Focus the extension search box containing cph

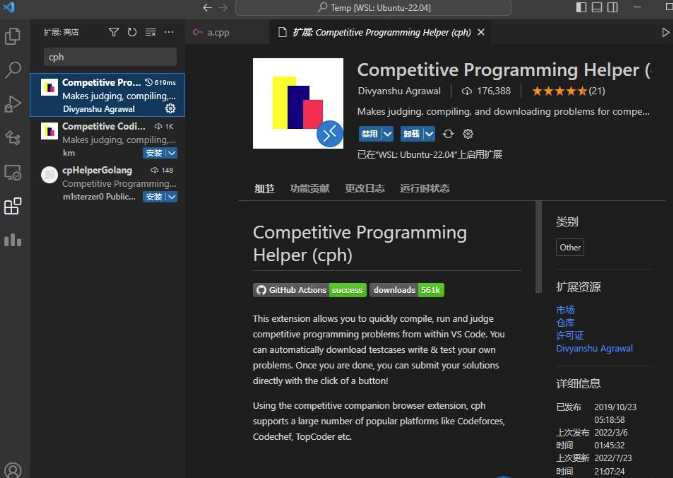pyautogui.click(x=110, y=57)
